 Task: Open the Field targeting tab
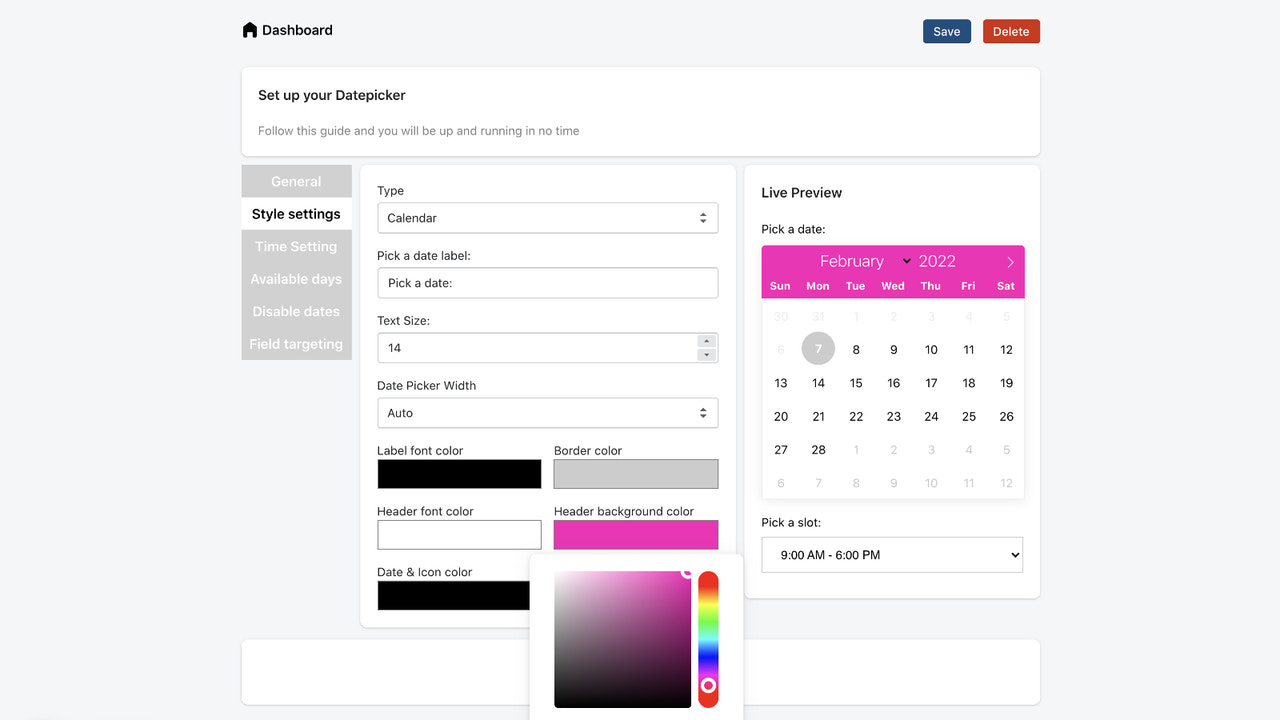296,343
